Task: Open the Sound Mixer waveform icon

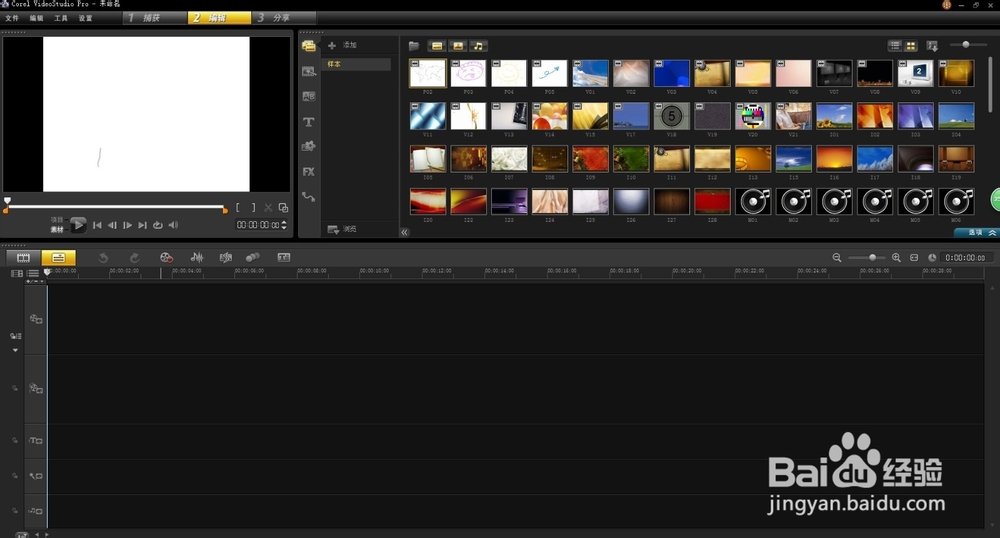Action: pyautogui.click(x=196, y=258)
